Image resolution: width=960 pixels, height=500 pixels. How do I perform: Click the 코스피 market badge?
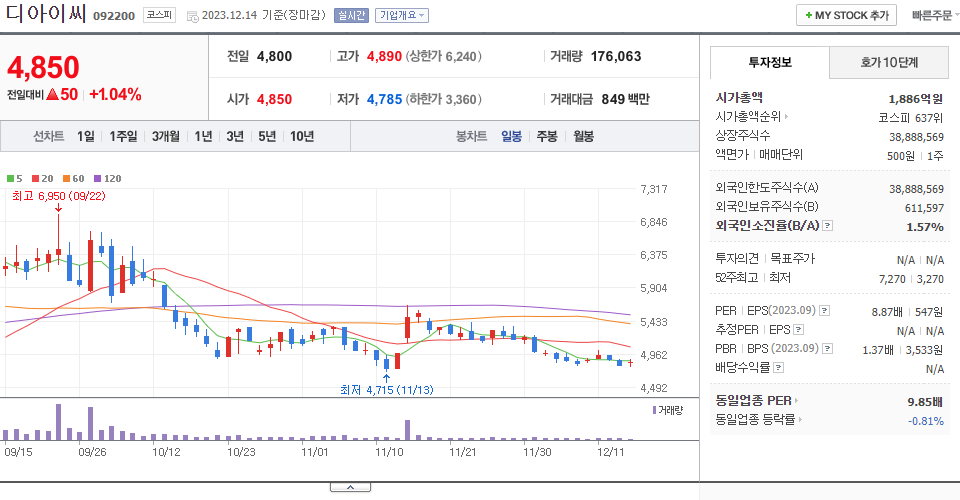(159, 15)
